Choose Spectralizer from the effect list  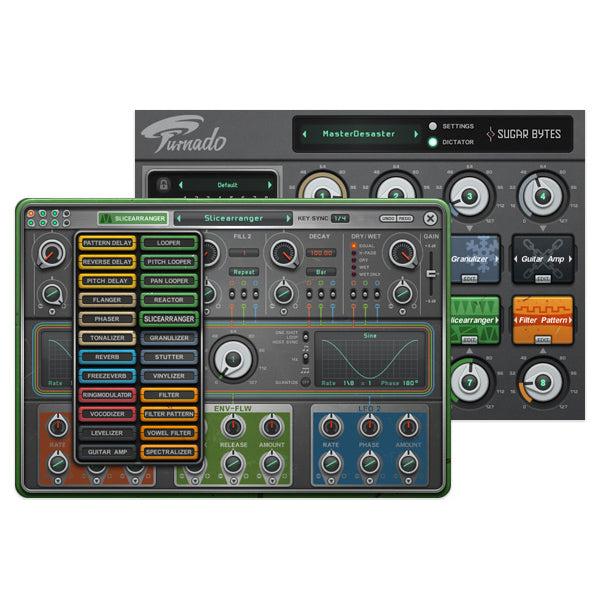point(168,452)
